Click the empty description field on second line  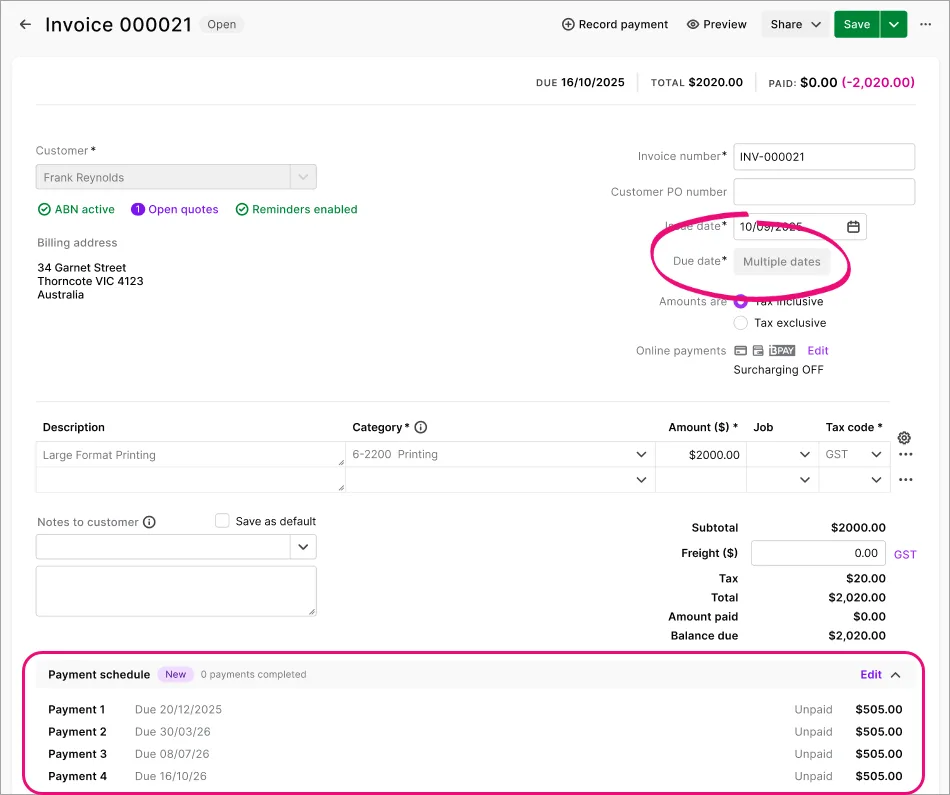pyautogui.click(x=190, y=480)
